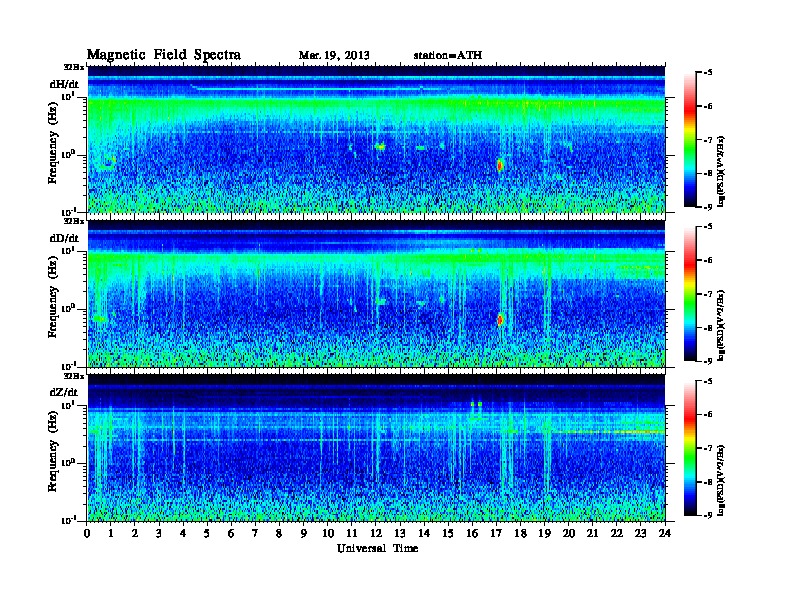This screenshot has height=612, width=792.
Task: Click the 32Hz label above the dZ/dt panel
Action: tap(74, 376)
